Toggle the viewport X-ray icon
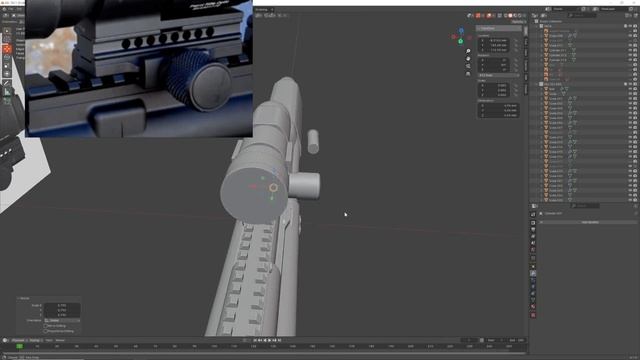The width and height of the screenshot is (640, 360). pos(500,16)
